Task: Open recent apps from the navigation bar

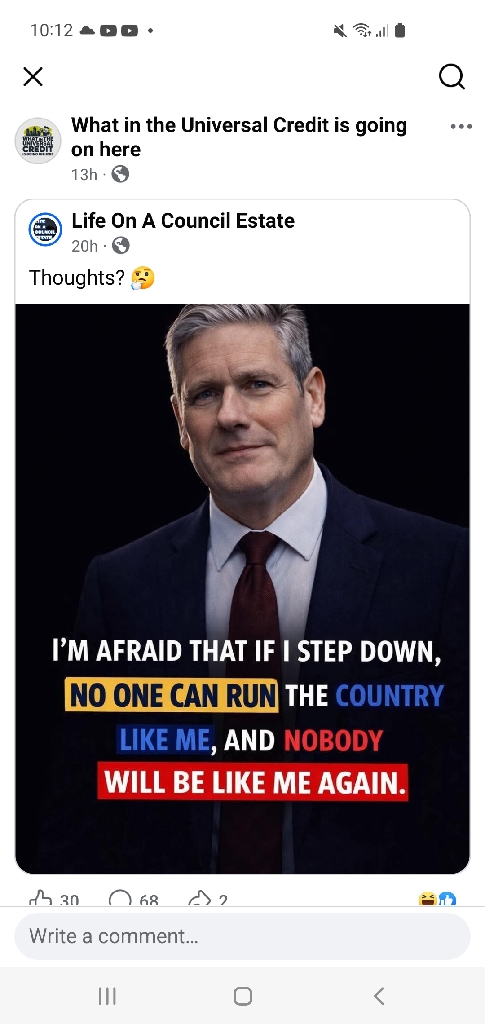Action: point(107,996)
